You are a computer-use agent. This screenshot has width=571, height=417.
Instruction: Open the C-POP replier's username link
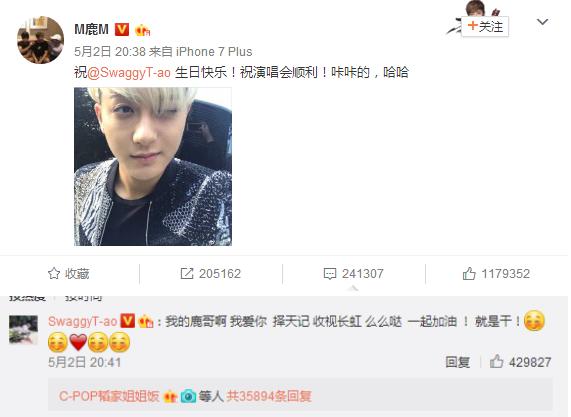tap(109, 396)
